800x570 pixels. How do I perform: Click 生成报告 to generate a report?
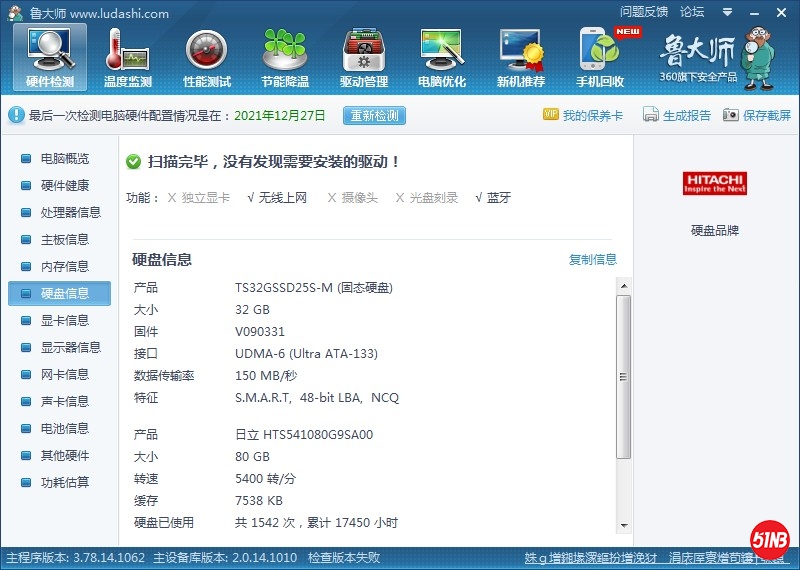point(677,116)
